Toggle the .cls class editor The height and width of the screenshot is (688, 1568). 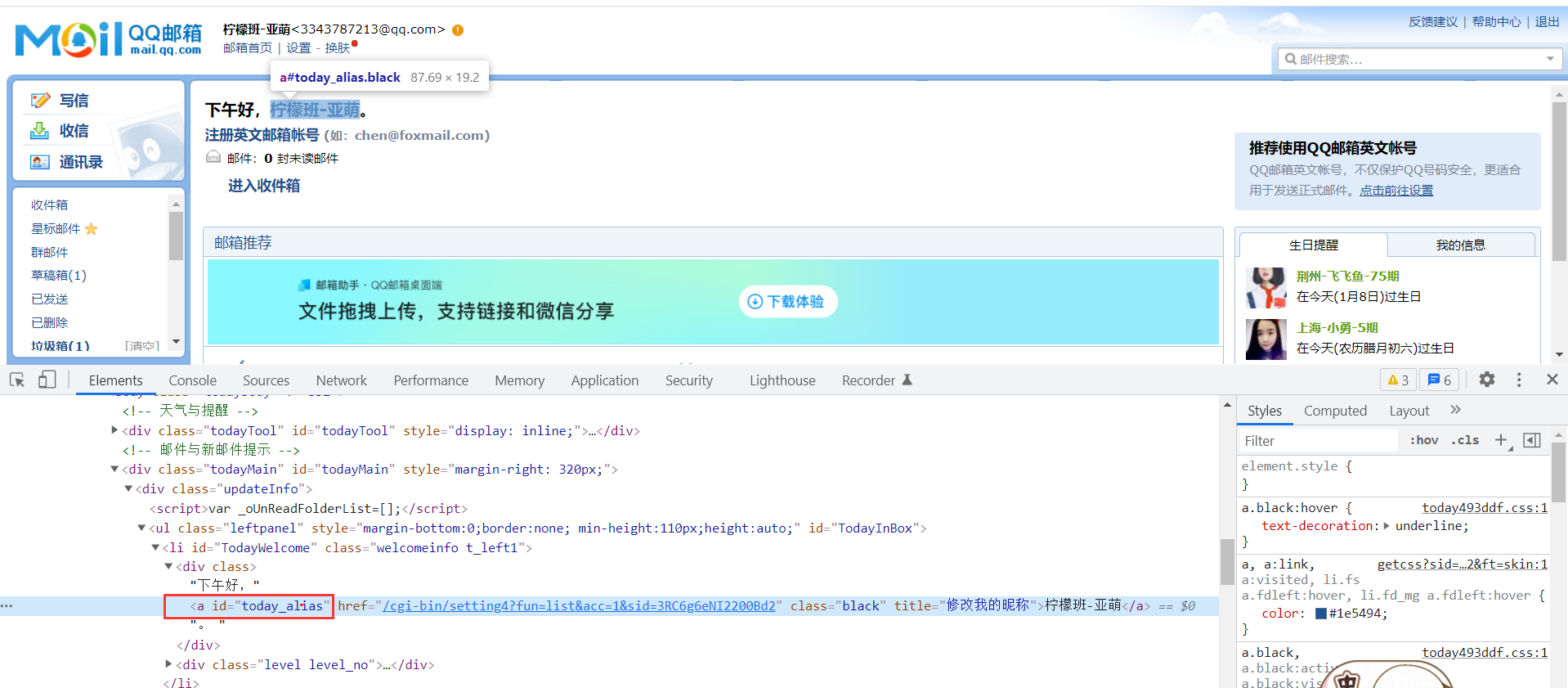[1465, 440]
